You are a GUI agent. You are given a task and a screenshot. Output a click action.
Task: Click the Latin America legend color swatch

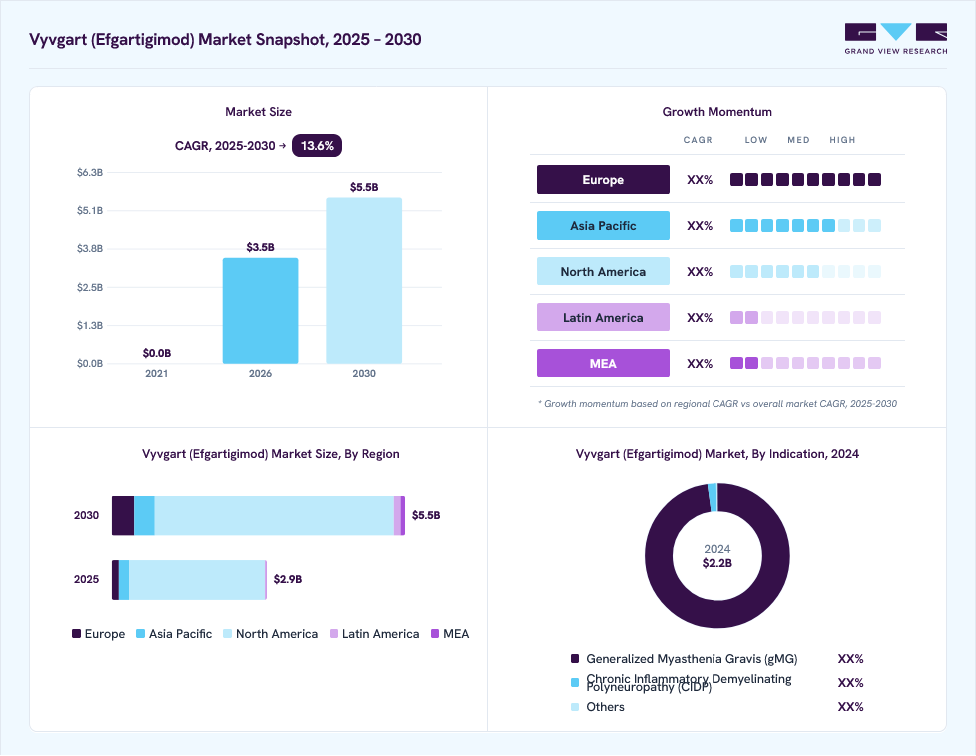pos(334,633)
